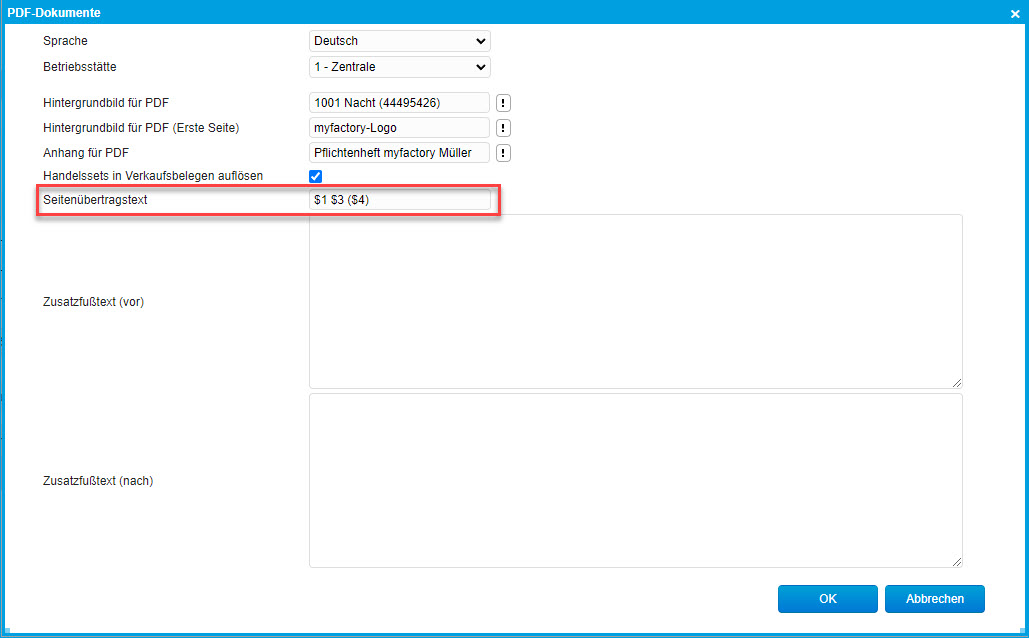Open the Betriebsstätte dropdown

click(x=400, y=67)
